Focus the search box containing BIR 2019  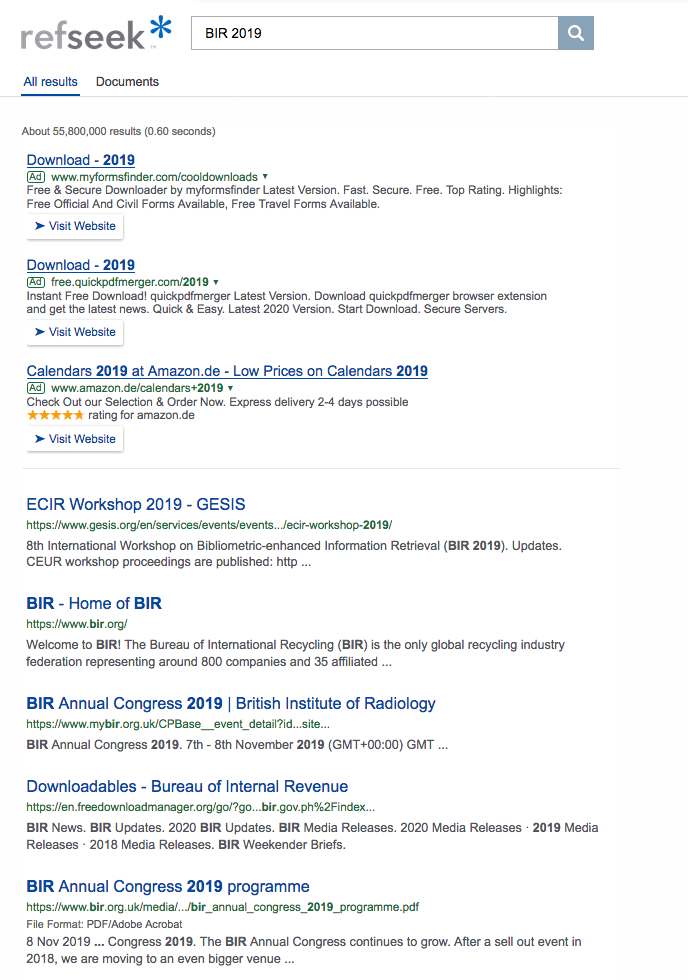pos(375,33)
